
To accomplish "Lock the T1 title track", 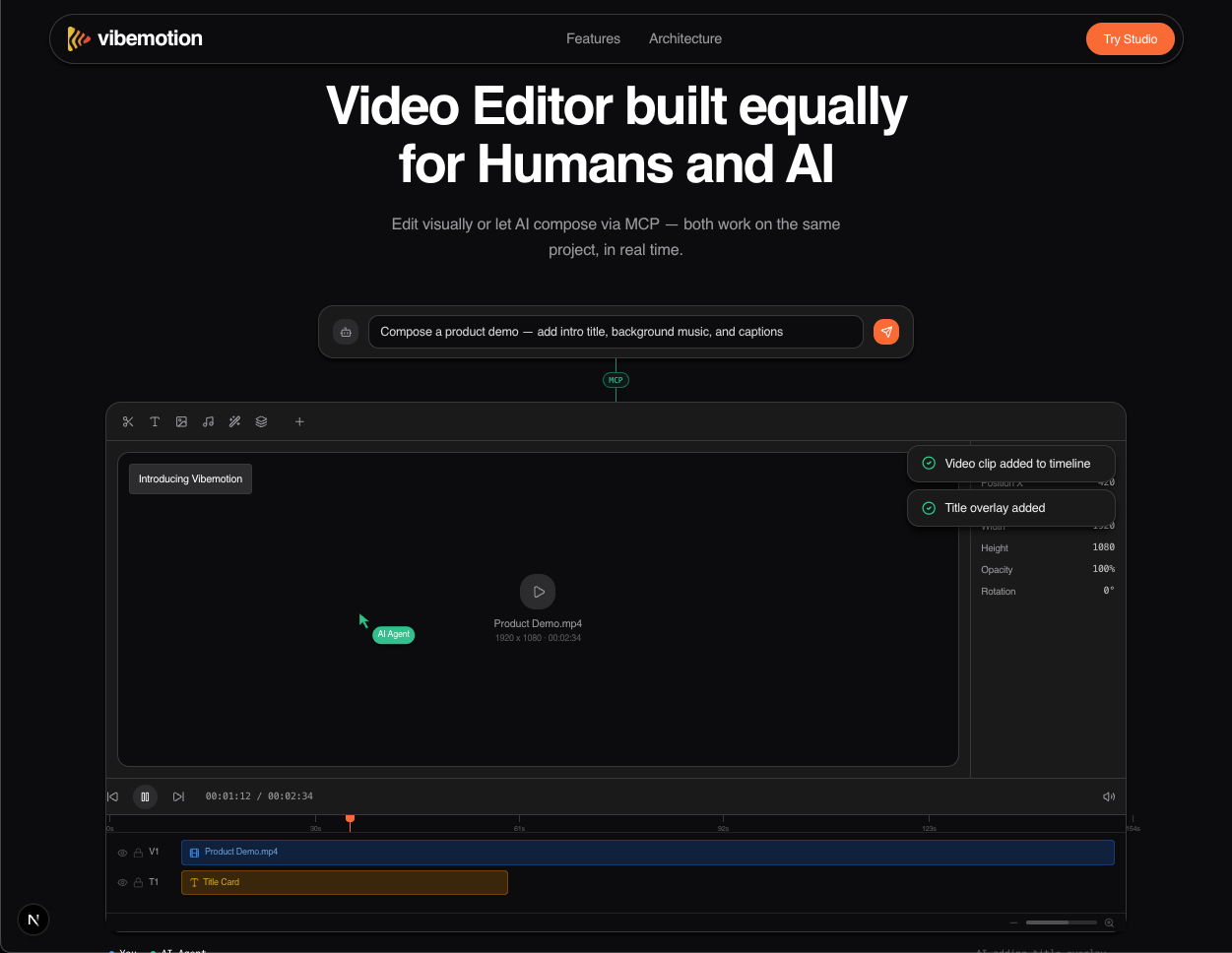I will point(138,883).
